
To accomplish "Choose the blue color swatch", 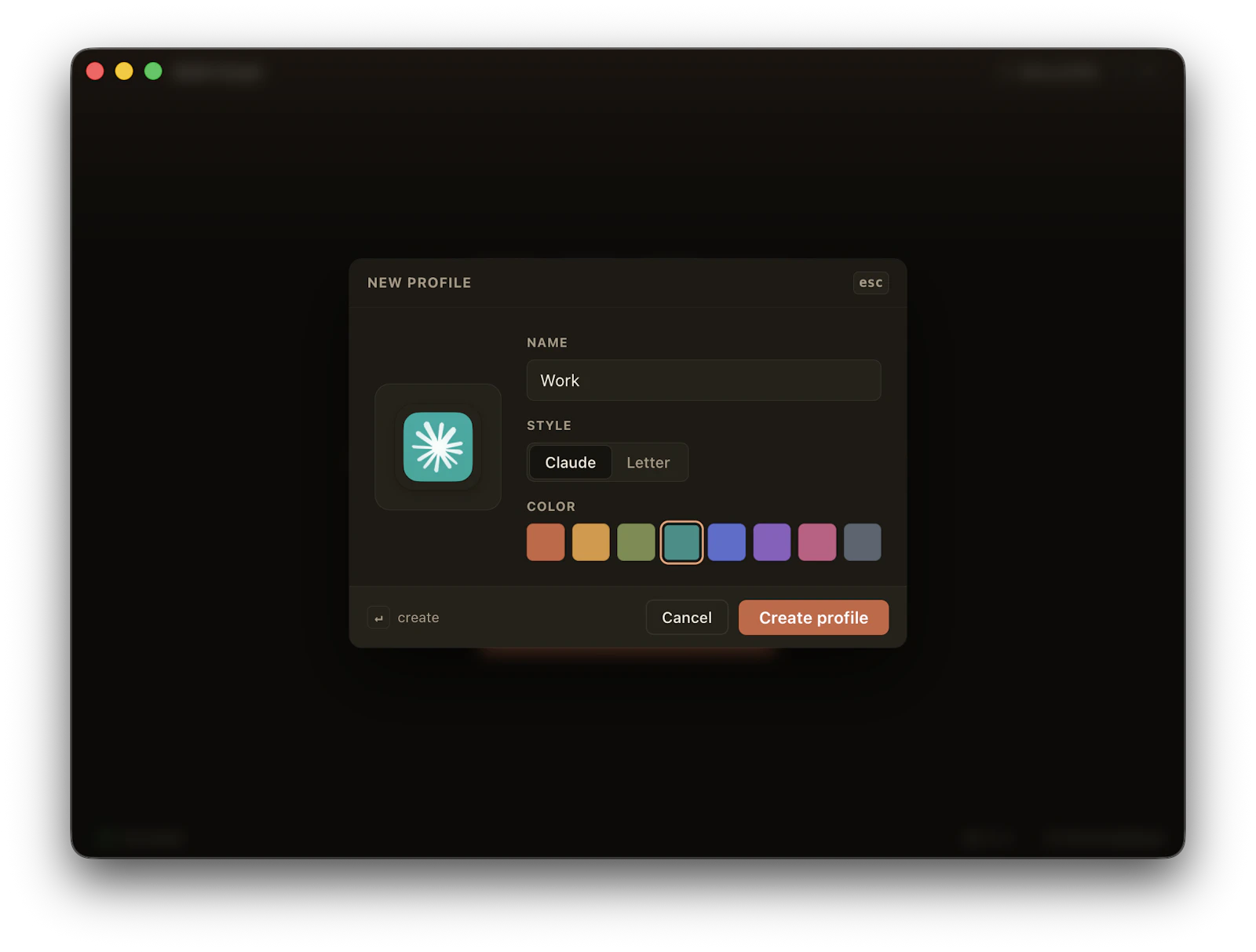I will pos(727,542).
